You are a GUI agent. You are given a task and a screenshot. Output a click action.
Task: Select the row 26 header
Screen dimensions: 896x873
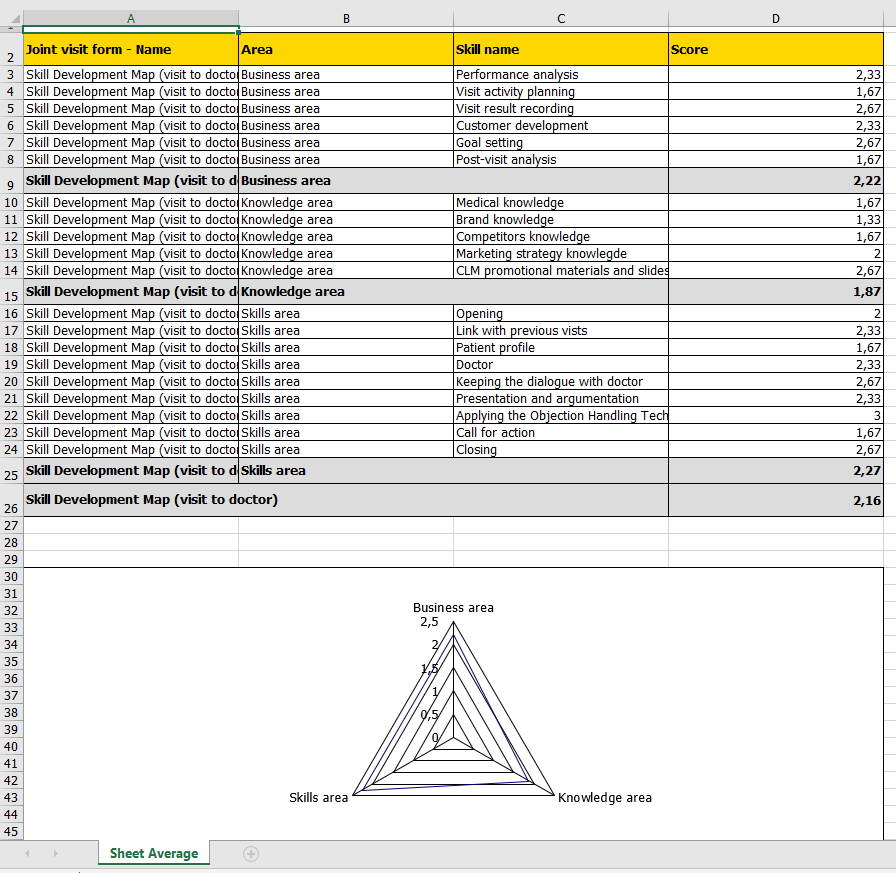point(11,506)
